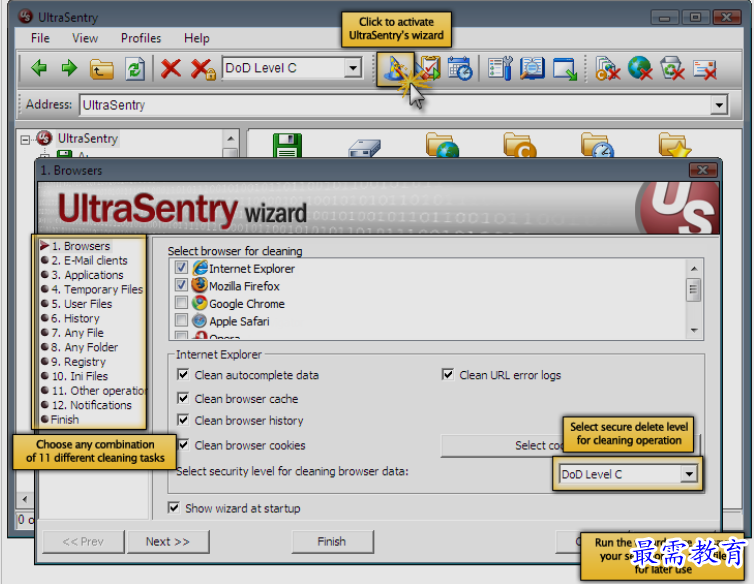Check the Apple Safari browser checkbox
Screen dimensions: 754x584
pos(181,320)
